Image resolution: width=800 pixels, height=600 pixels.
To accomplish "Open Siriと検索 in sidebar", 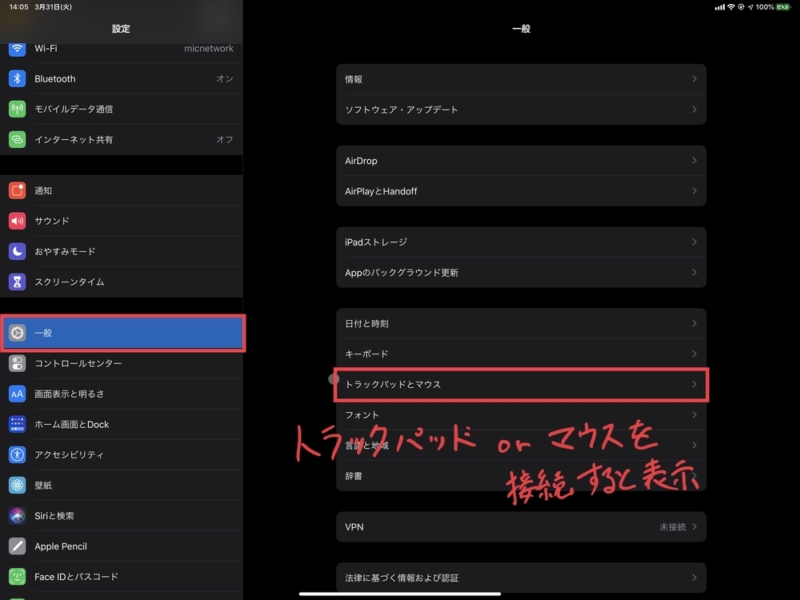I will [x=121, y=516].
